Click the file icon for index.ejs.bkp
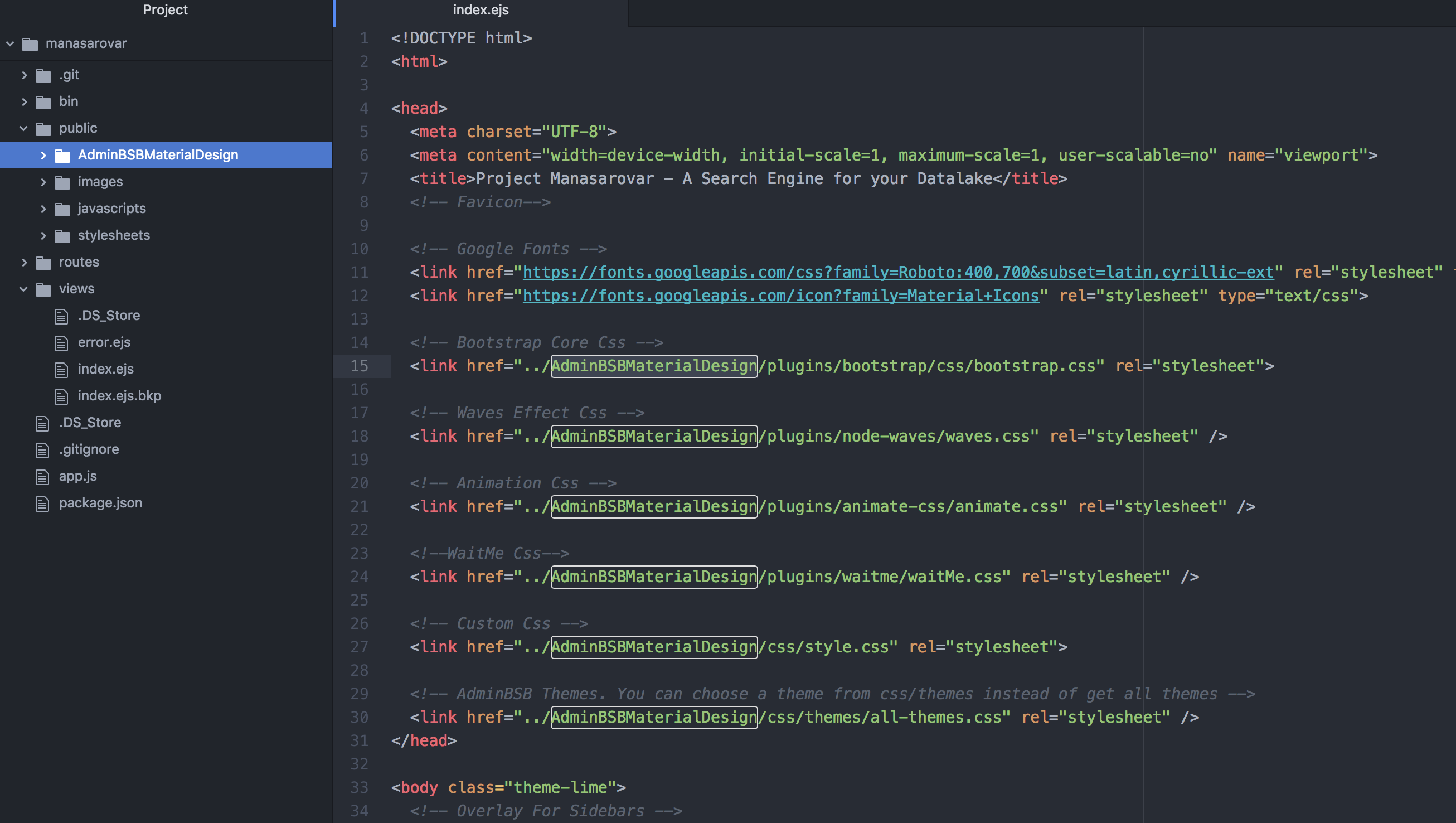Viewport: 1456px width, 823px height. click(x=61, y=396)
